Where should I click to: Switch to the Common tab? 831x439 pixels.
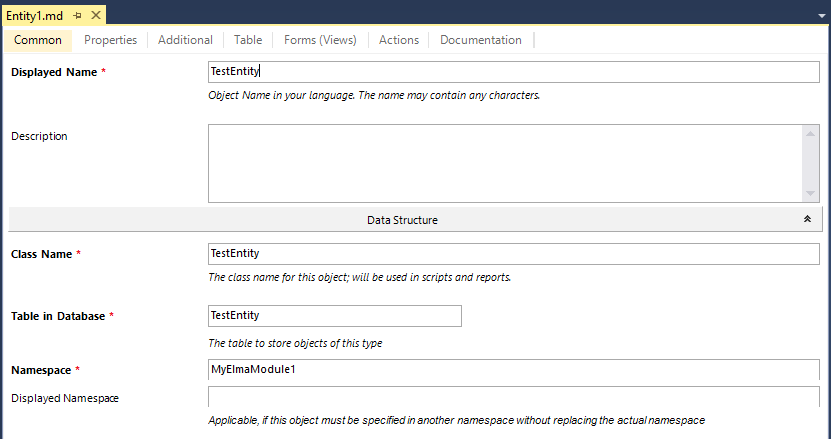point(38,40)
